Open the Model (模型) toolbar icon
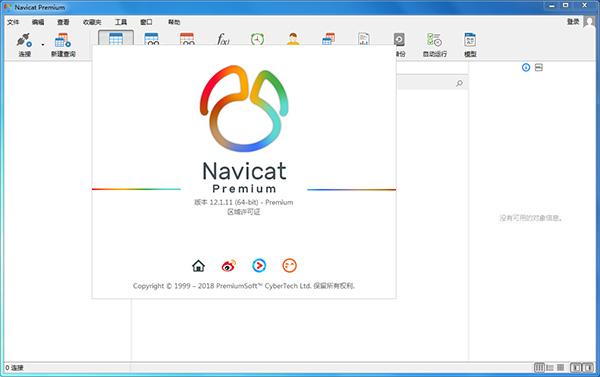 [470, 40]
